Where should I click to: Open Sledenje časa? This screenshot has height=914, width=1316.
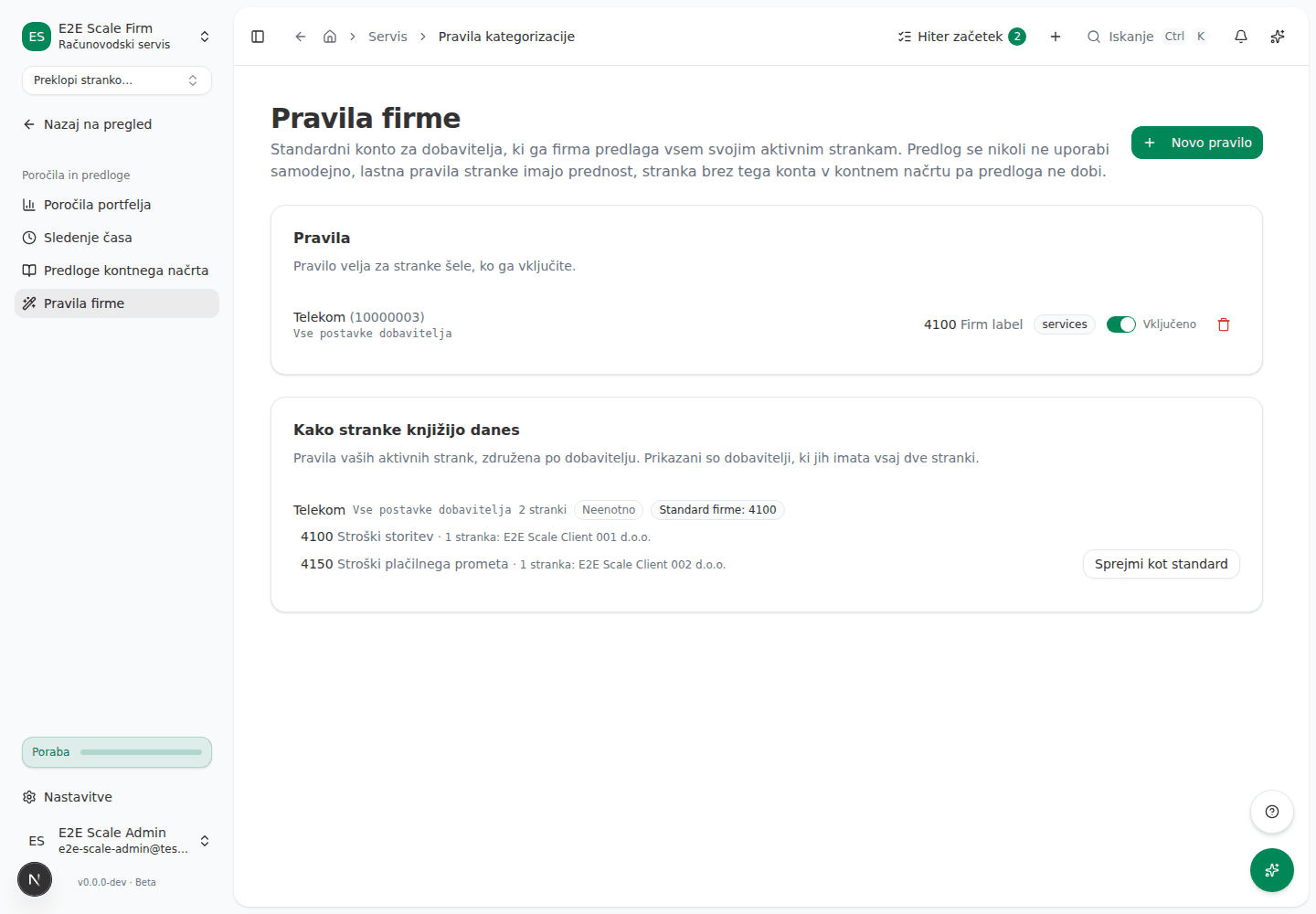(x=117, y=238)
